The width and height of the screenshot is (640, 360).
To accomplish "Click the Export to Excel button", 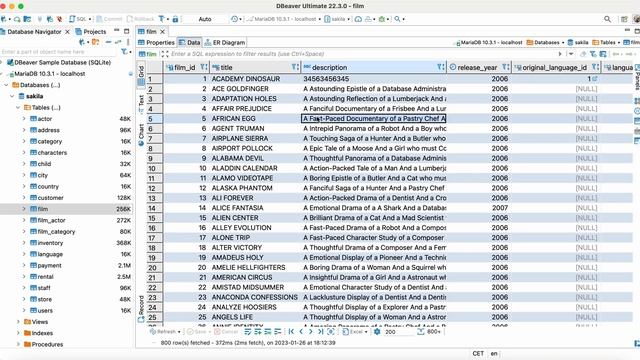I will pos(354,332).
